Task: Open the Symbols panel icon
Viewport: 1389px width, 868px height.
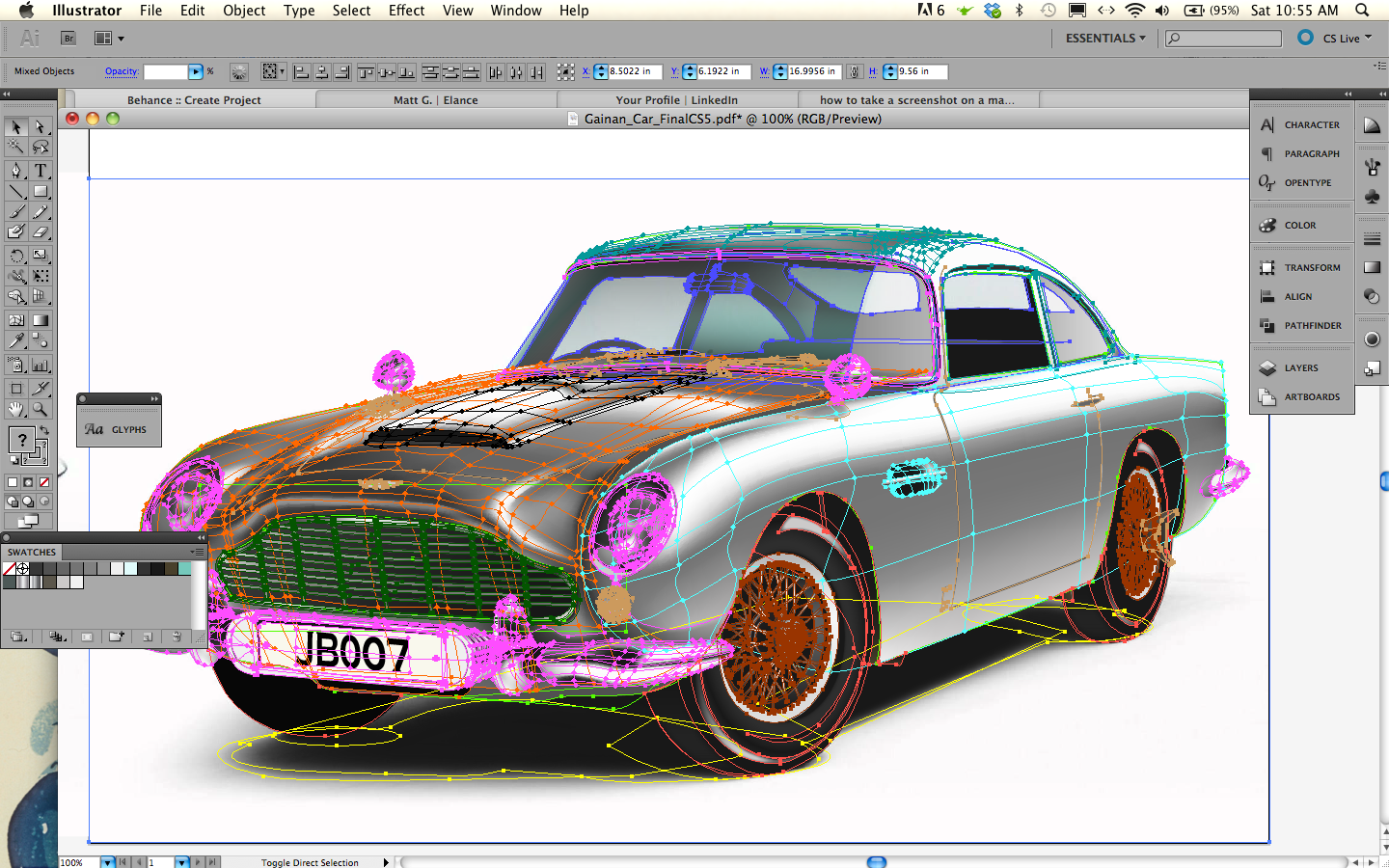Action: [x=1372, y=196]
